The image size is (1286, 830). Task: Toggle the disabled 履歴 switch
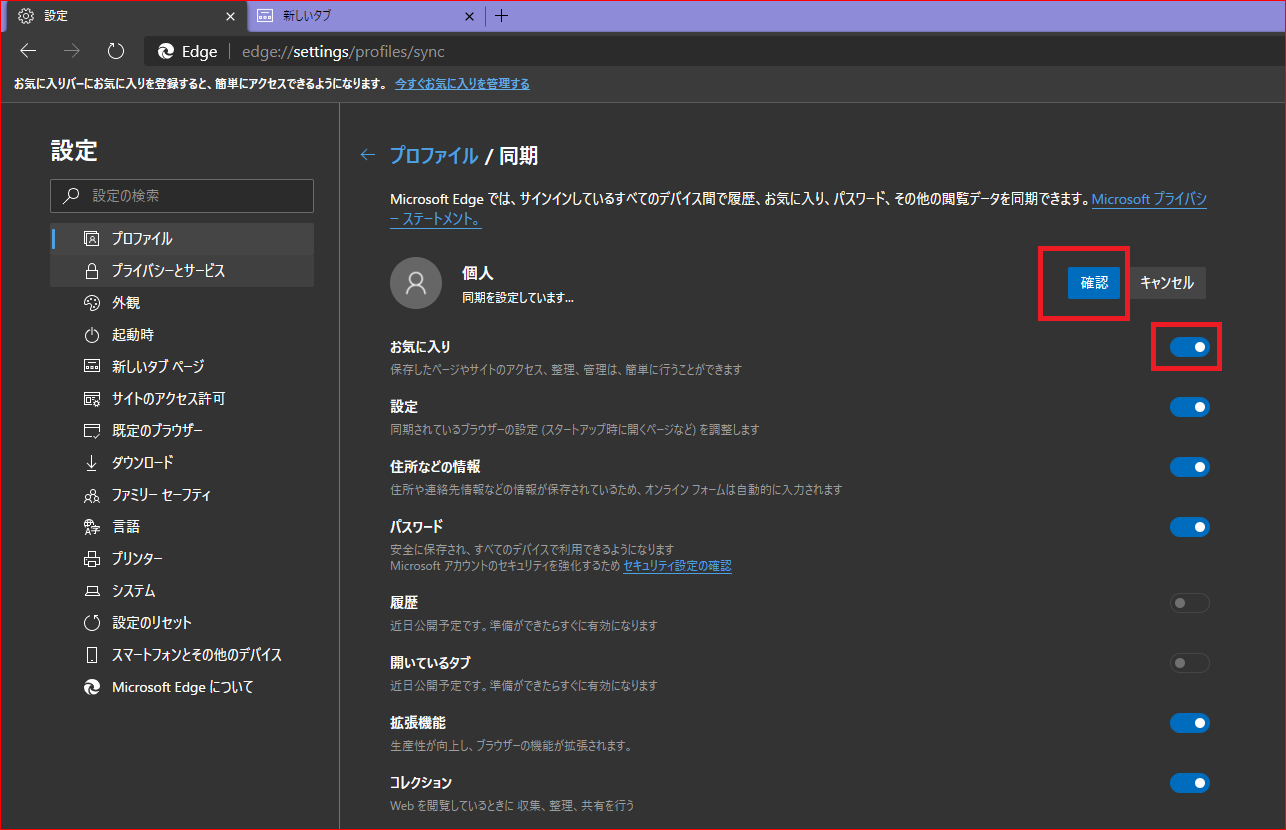click(1190, 603)
